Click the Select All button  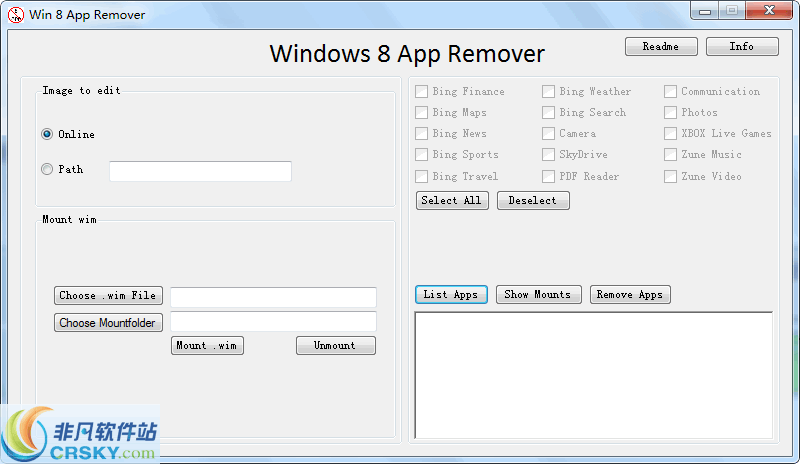(452, 201)
